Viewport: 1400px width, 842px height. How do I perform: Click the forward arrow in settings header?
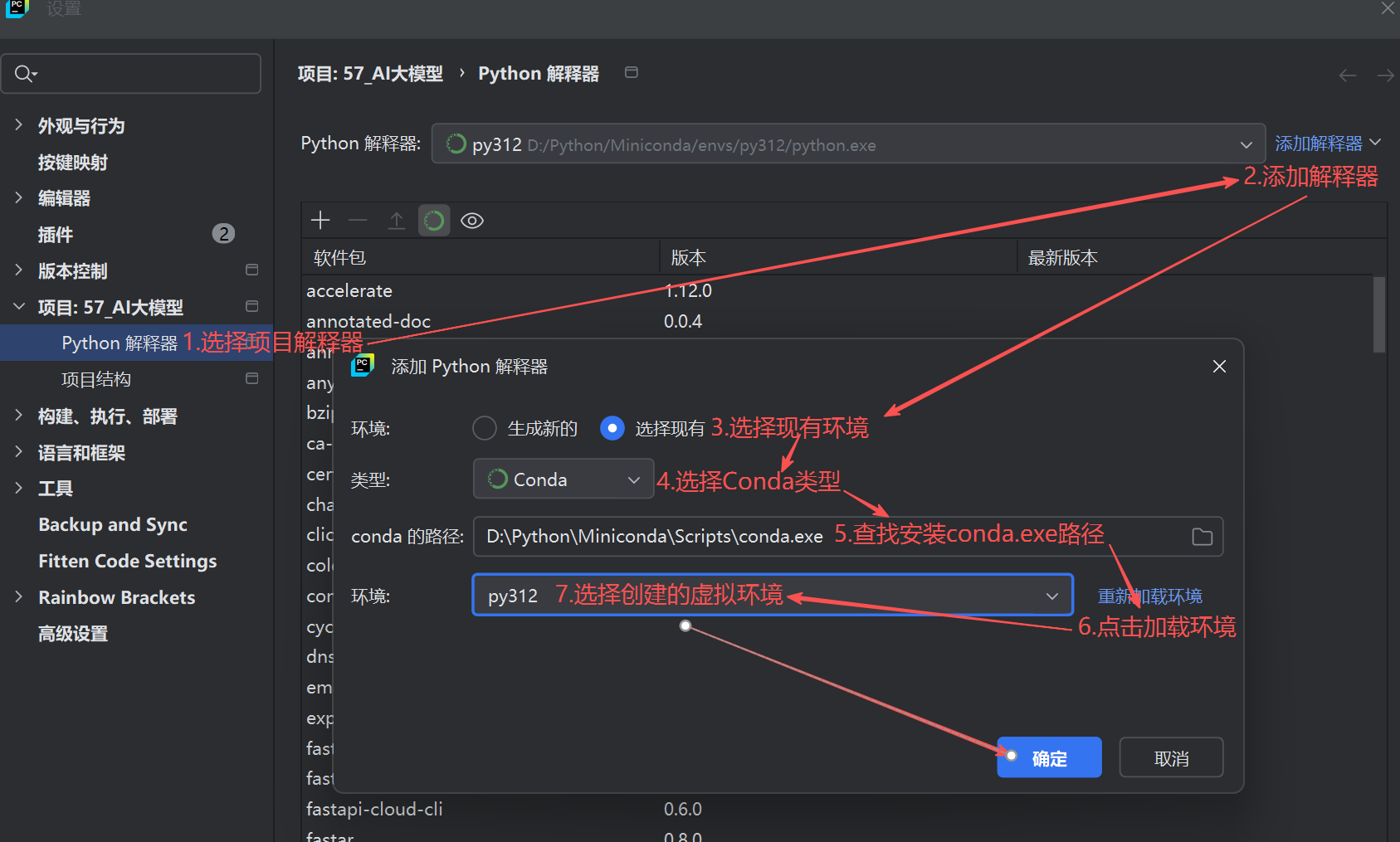click(x=1385, y=75)
